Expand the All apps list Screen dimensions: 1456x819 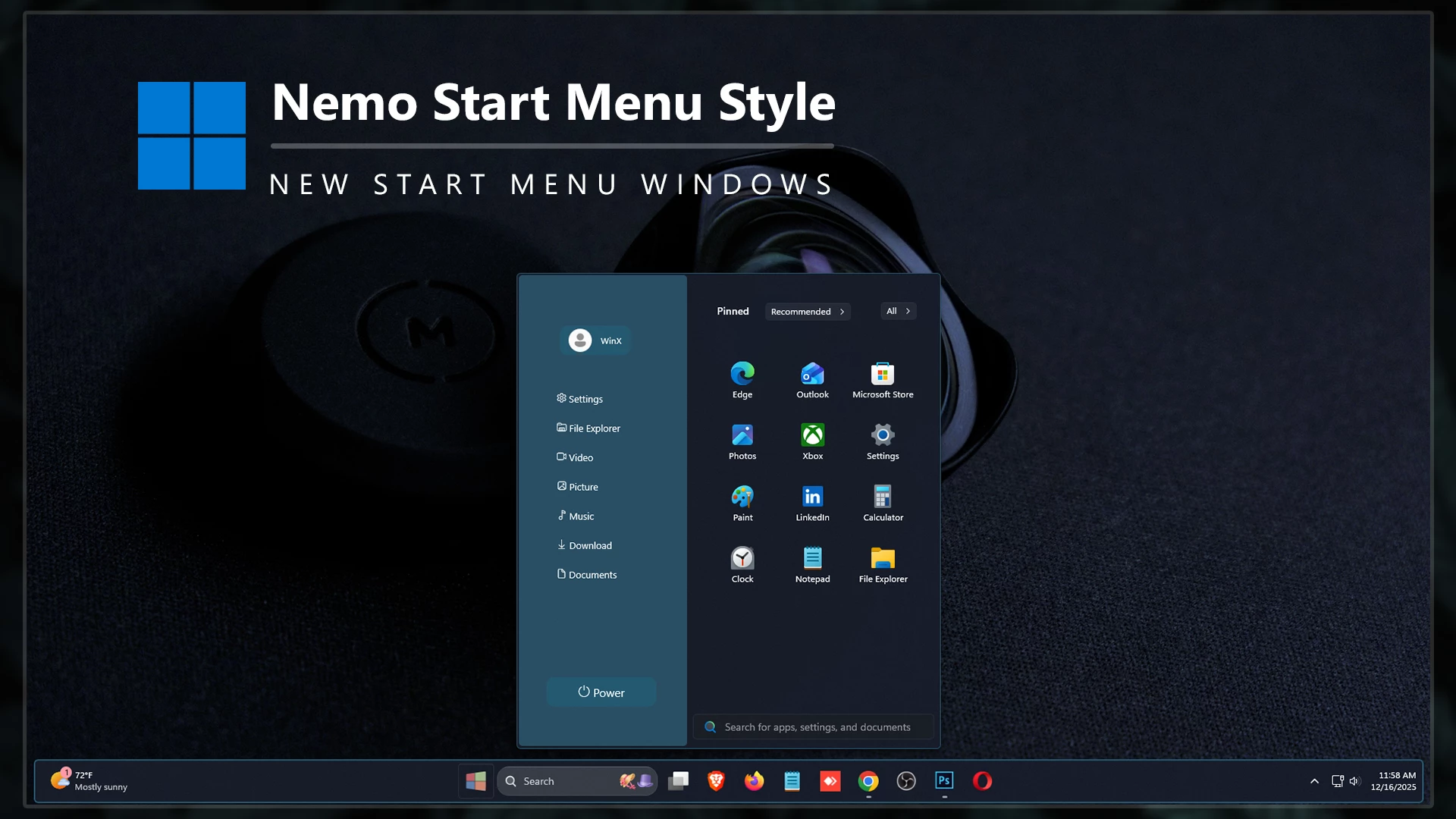899,311
